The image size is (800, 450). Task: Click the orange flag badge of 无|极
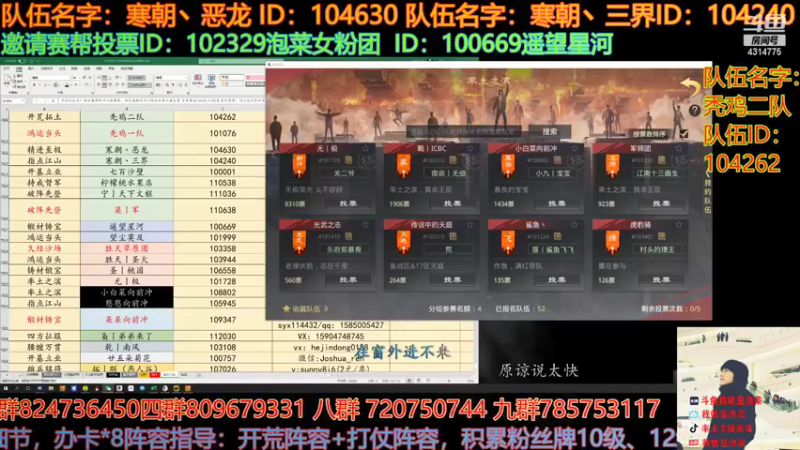pyautogui.click(x=299, y=166)
